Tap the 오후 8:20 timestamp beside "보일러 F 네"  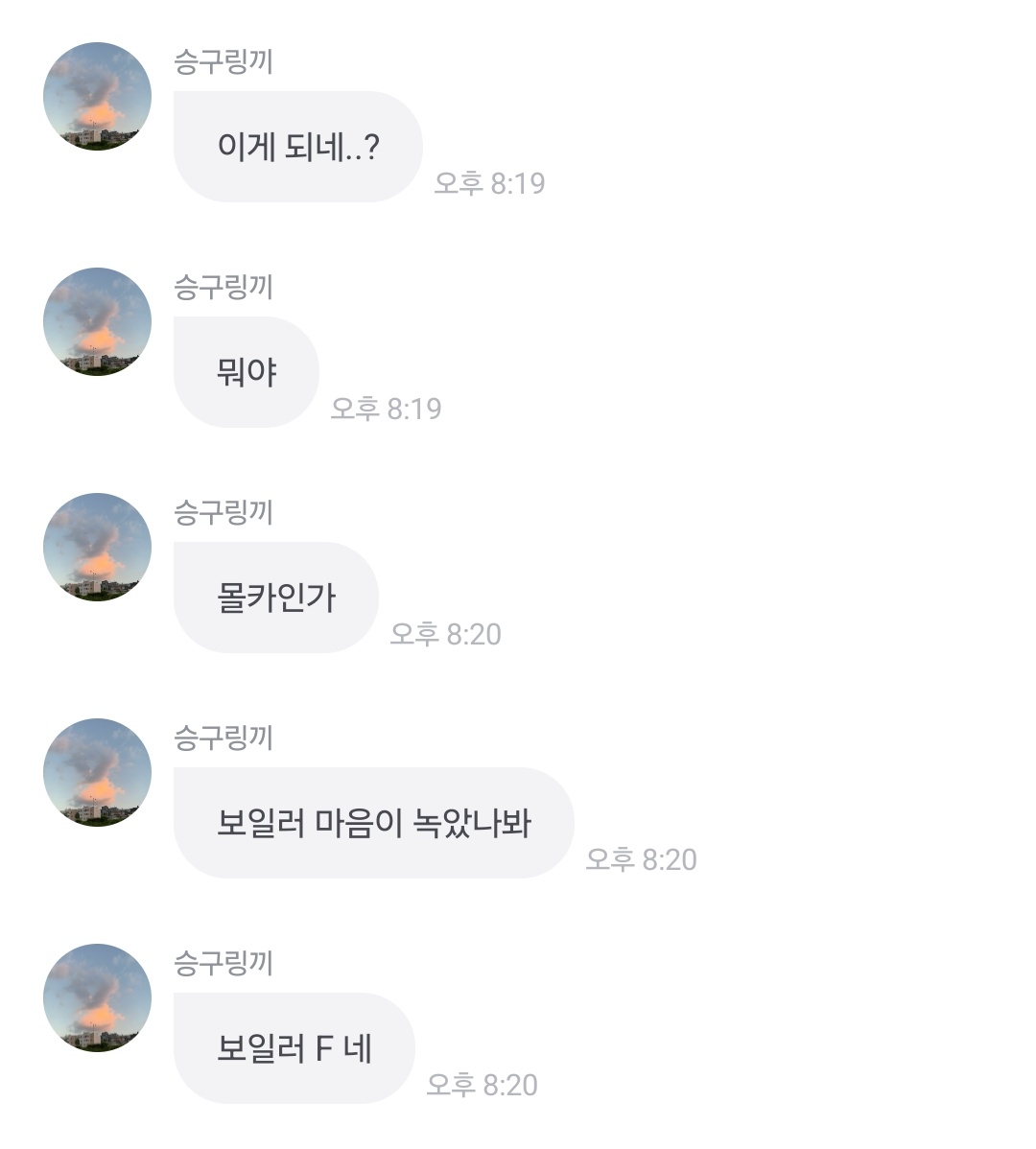click(x=482, y=1085)
